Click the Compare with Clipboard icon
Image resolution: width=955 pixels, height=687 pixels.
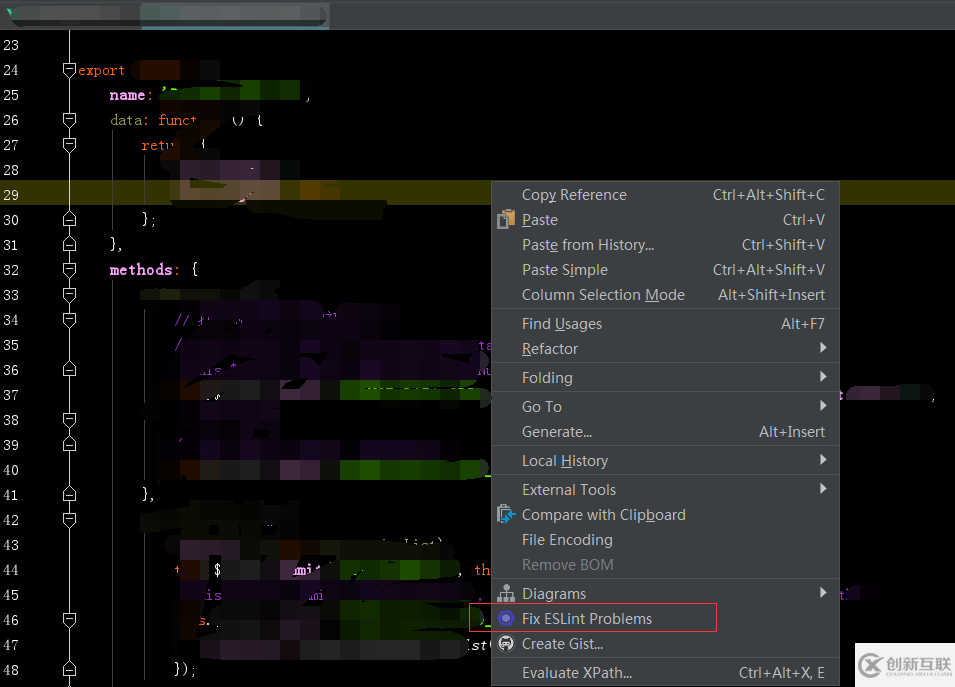[506, 515]
